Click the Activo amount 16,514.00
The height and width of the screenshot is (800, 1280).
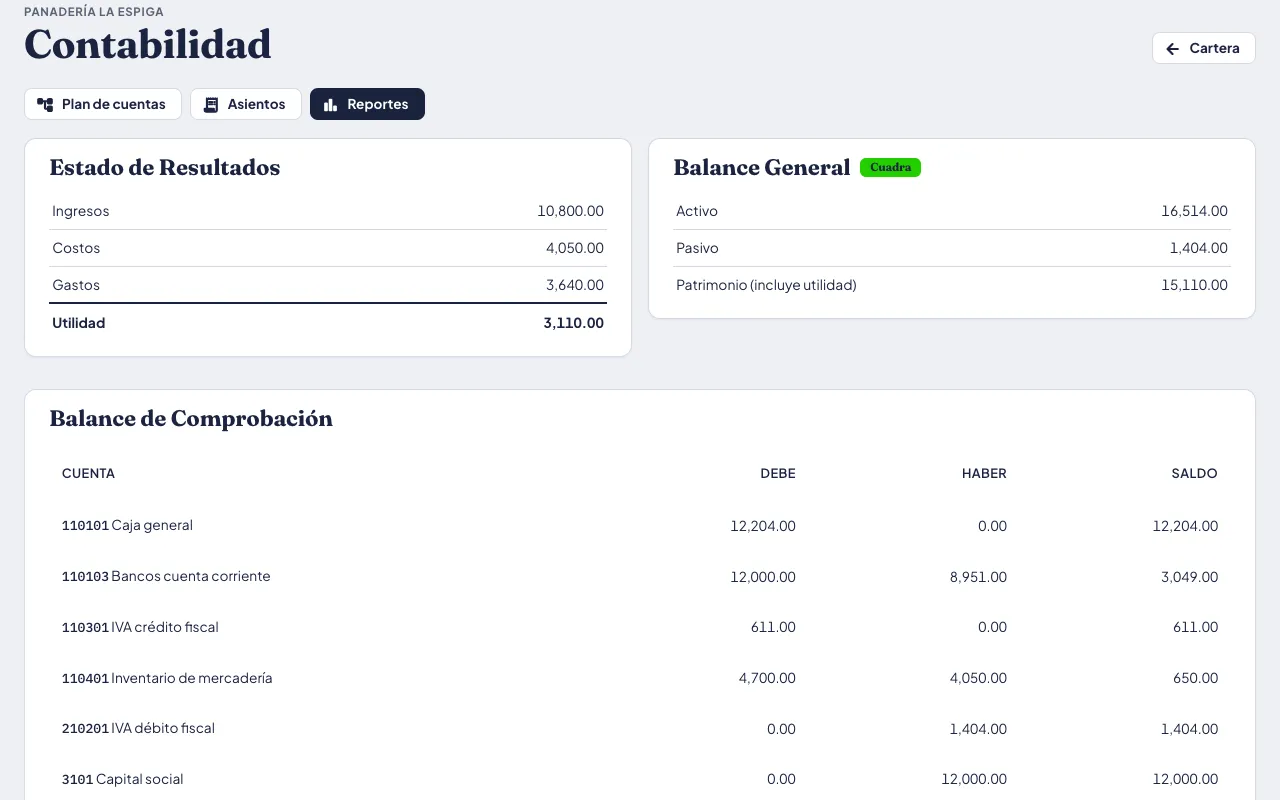tap(1194, 211)
